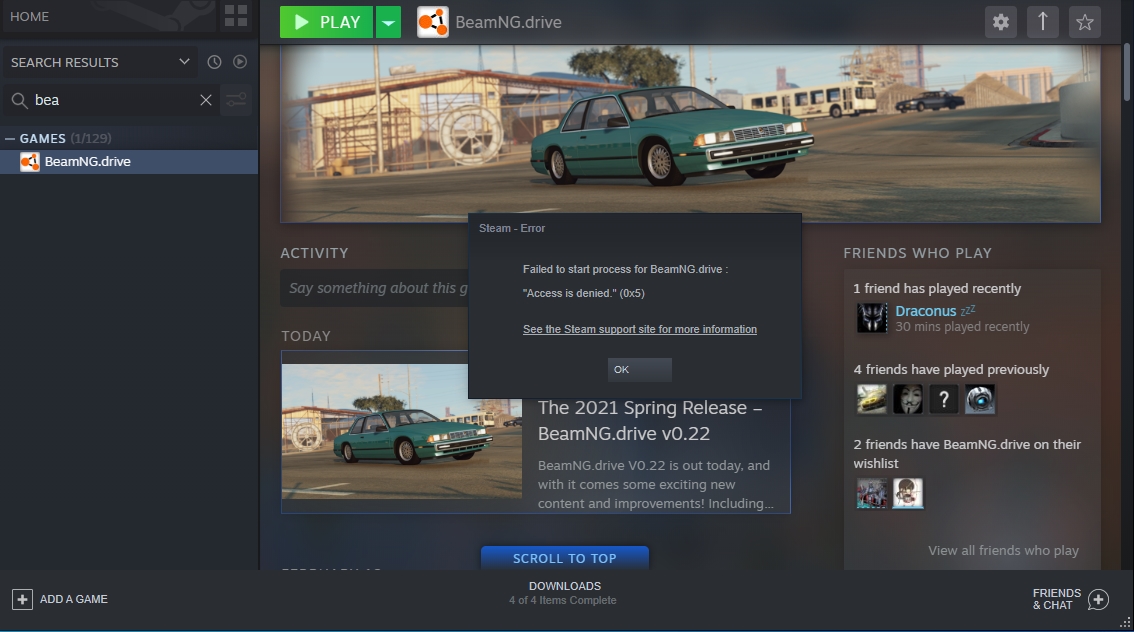Screen dimensions: 1134x632
Task: Open question mark friend avatar
Action: tap(944, 399)
